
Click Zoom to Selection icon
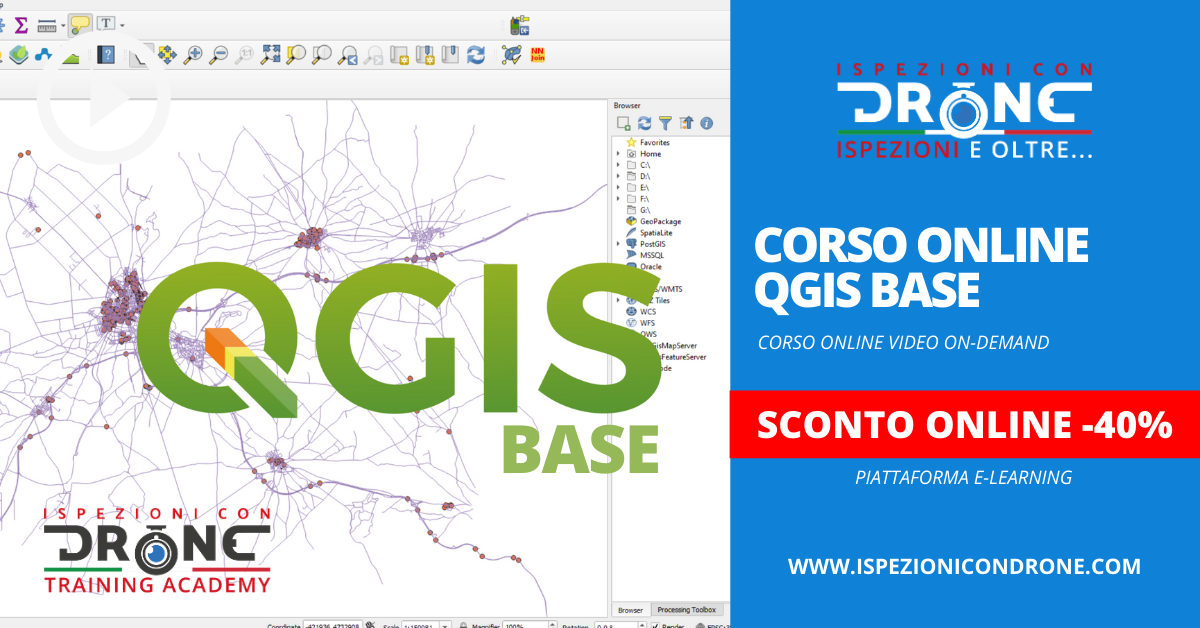[296, 54]
